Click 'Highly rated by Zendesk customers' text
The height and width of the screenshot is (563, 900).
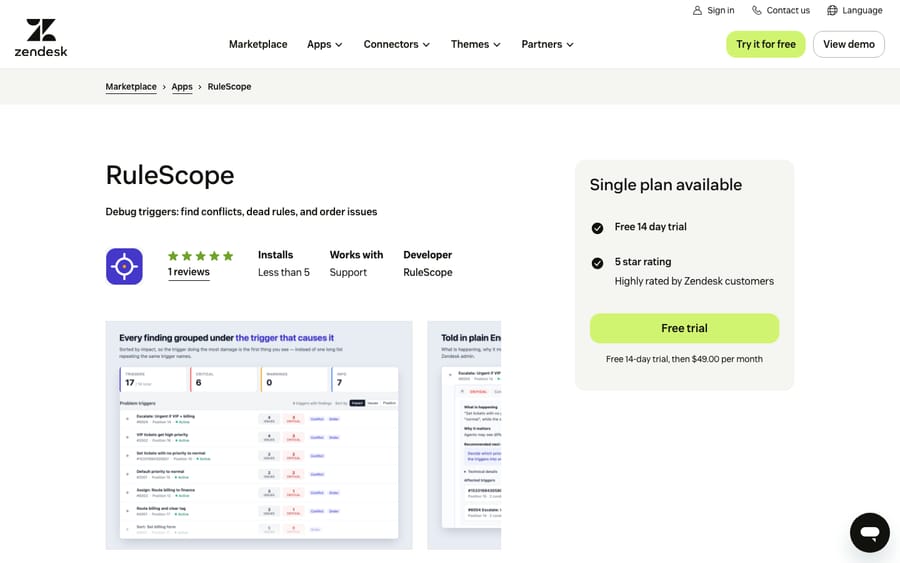point(694,281)
